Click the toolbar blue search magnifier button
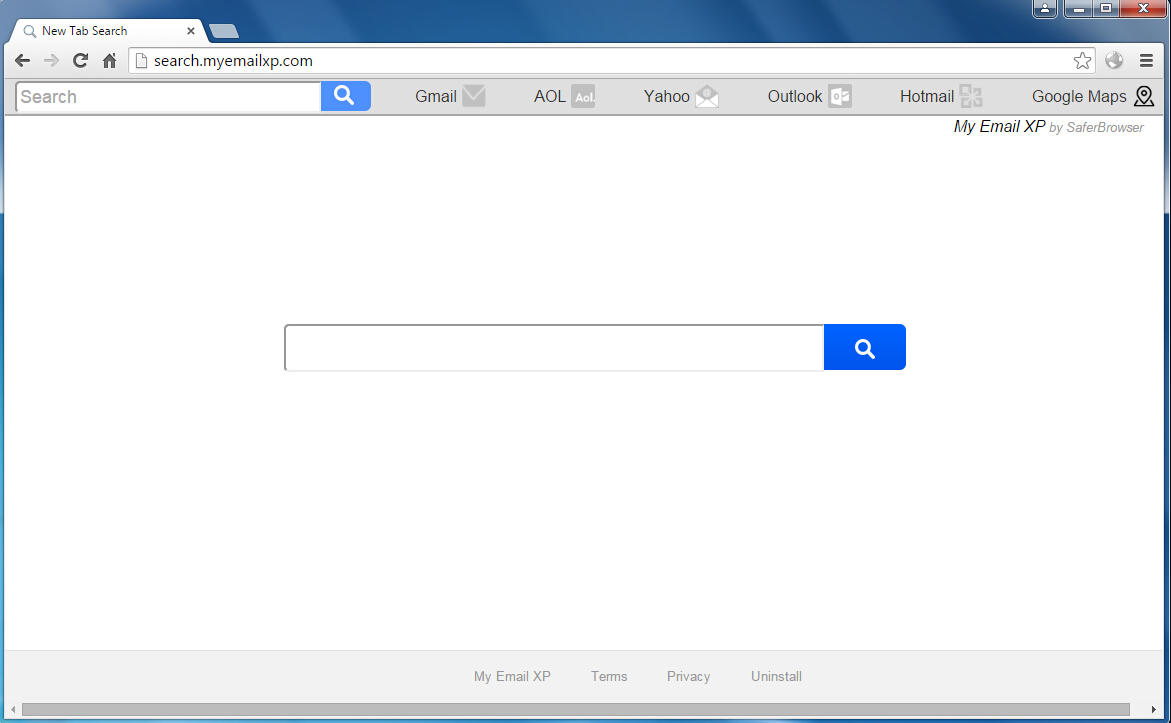Image resolution: width=1171 pixels, height=723 pixels. [x=346, y=96]
